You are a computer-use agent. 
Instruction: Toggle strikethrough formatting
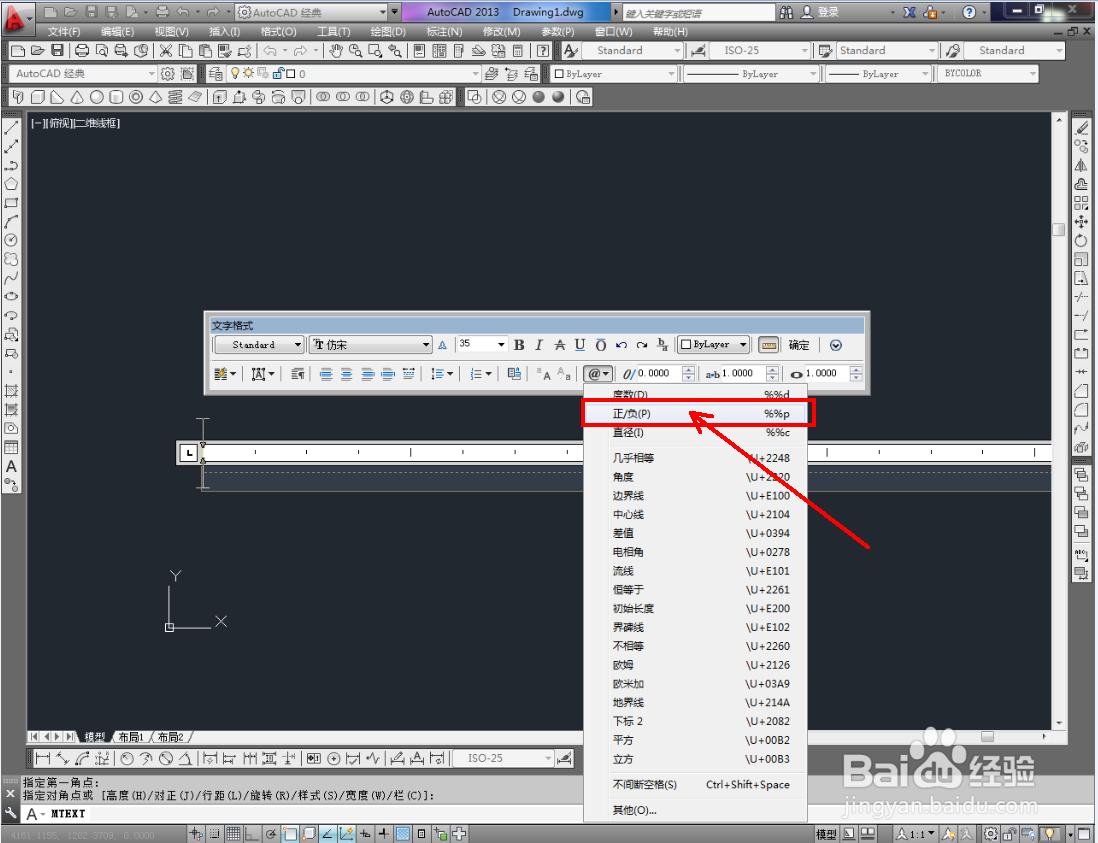coord(560,344)
